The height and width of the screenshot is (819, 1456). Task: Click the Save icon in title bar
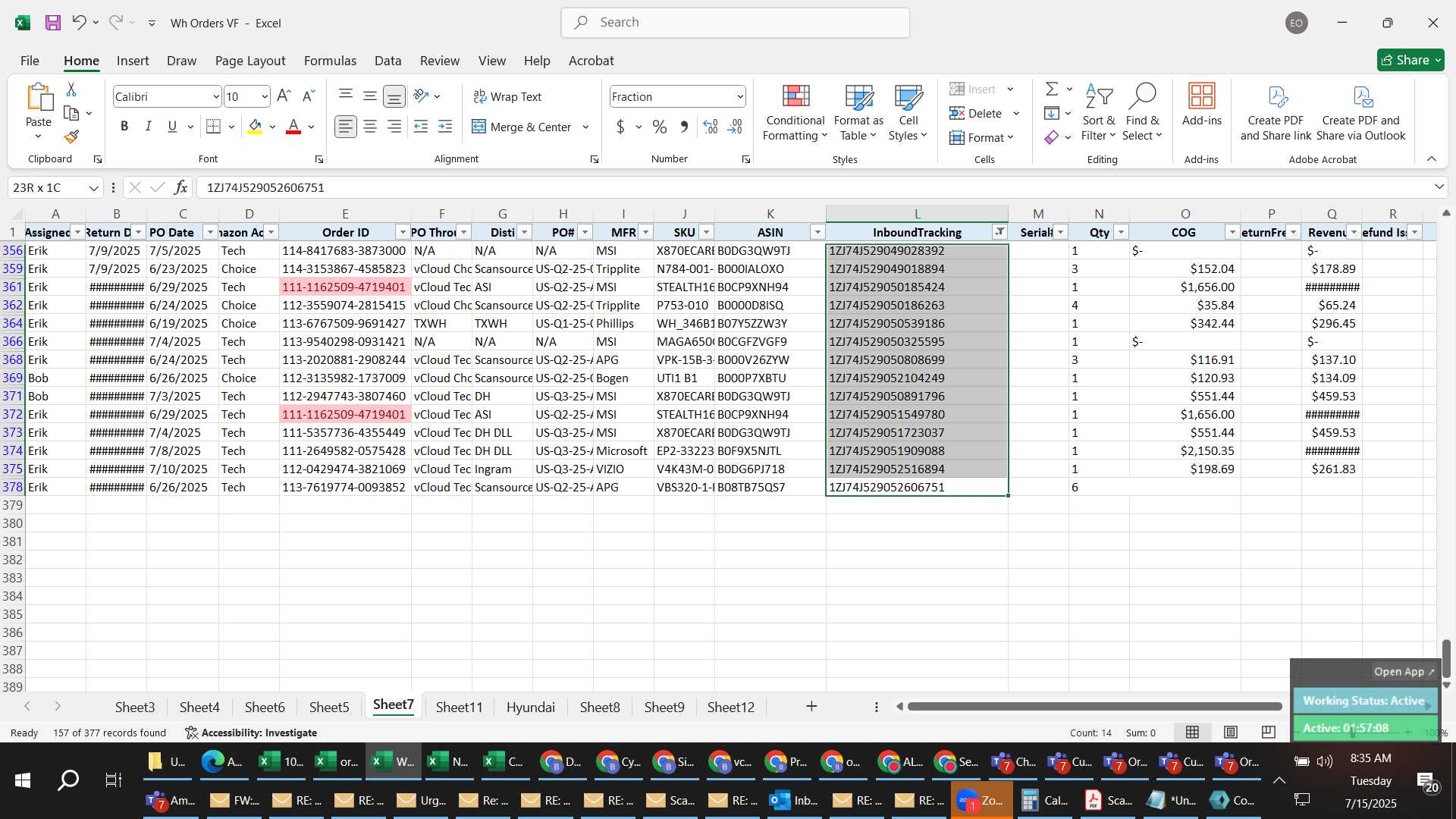(53, 23)
